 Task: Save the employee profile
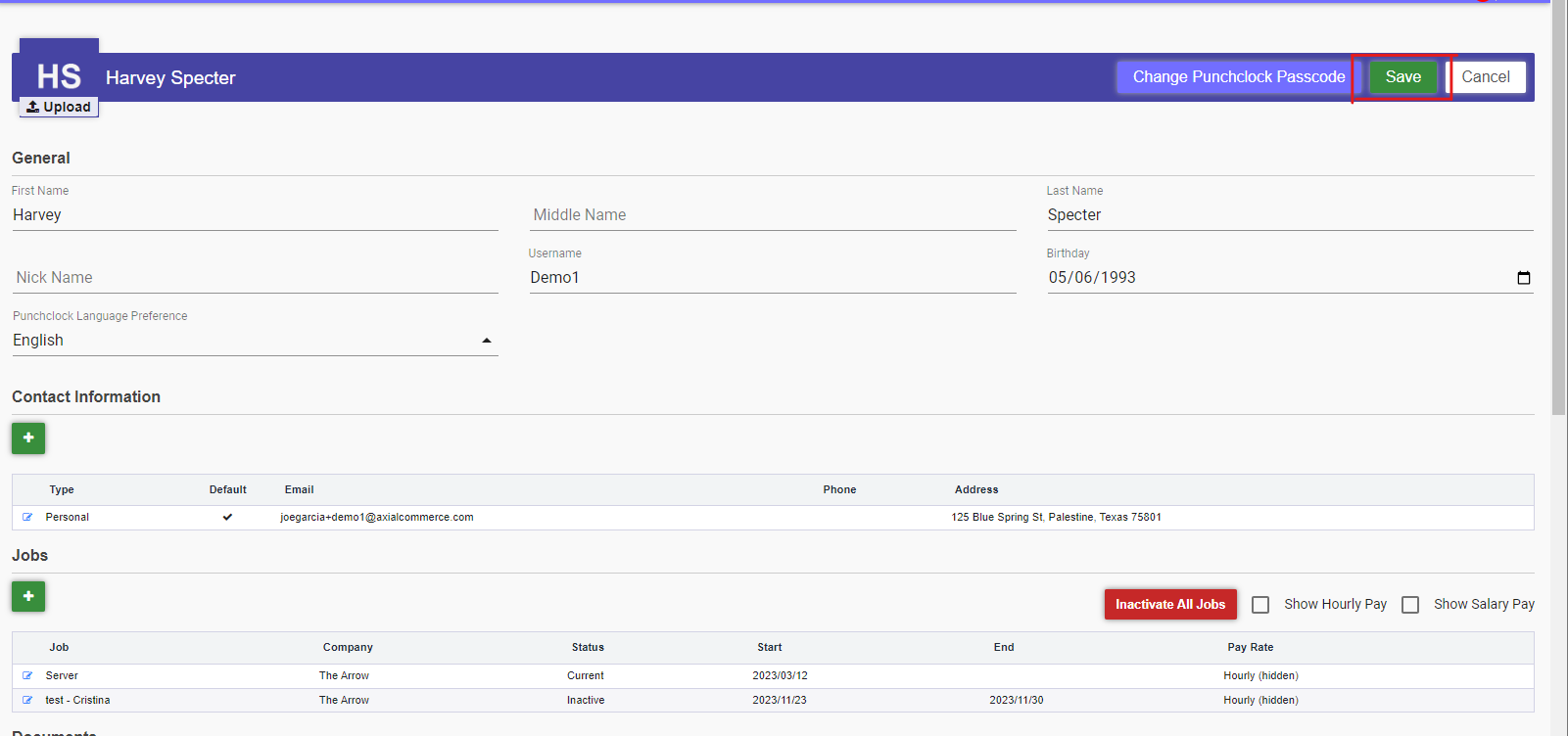pos(1402,77)
